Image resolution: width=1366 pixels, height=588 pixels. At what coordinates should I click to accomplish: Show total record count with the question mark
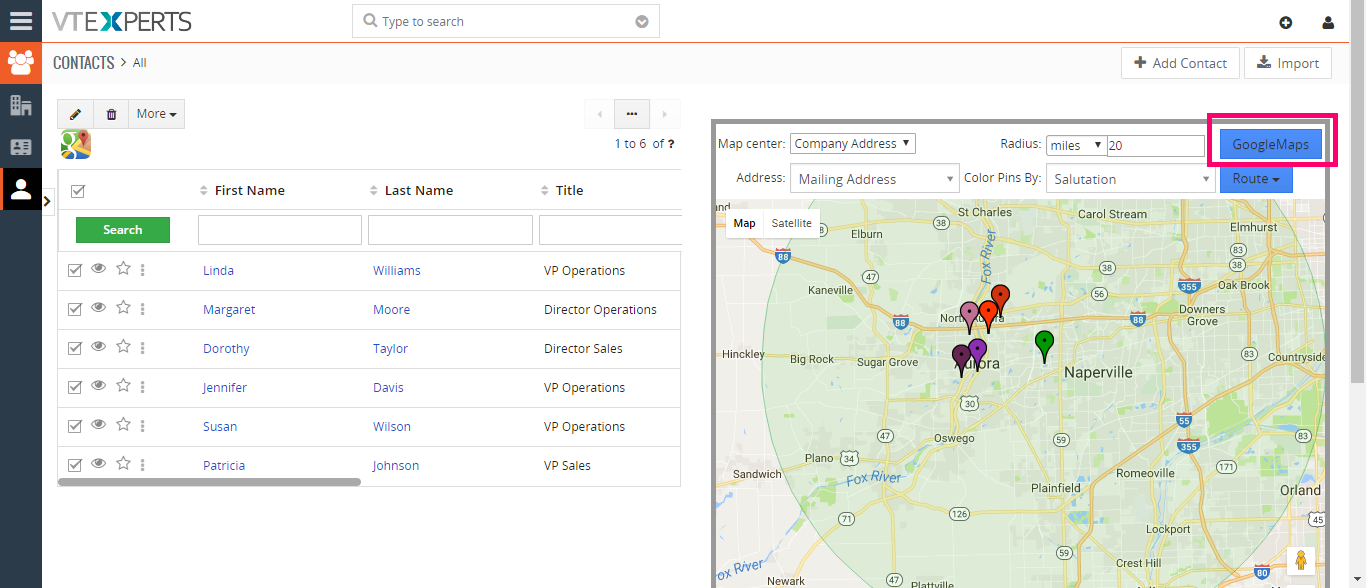671,144
